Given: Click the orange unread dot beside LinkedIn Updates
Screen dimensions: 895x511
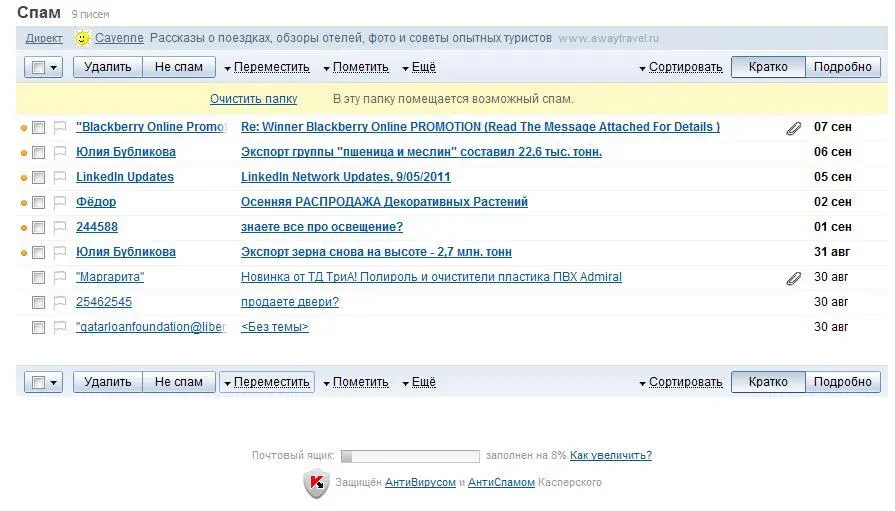Looking at the screenshot, I should pos(23,178).
